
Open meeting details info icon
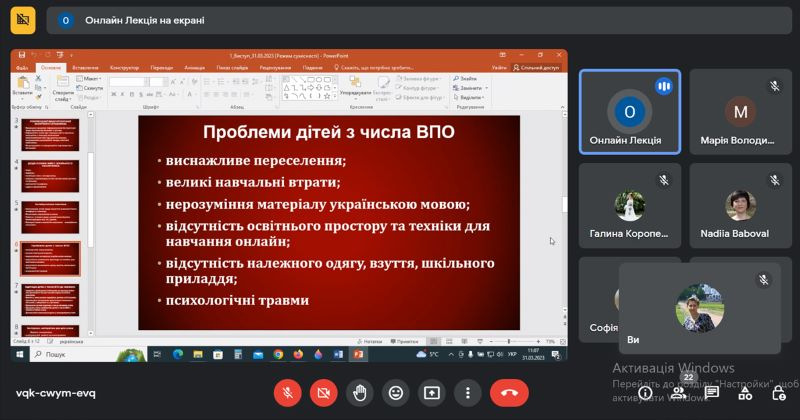tap(645, 393)
